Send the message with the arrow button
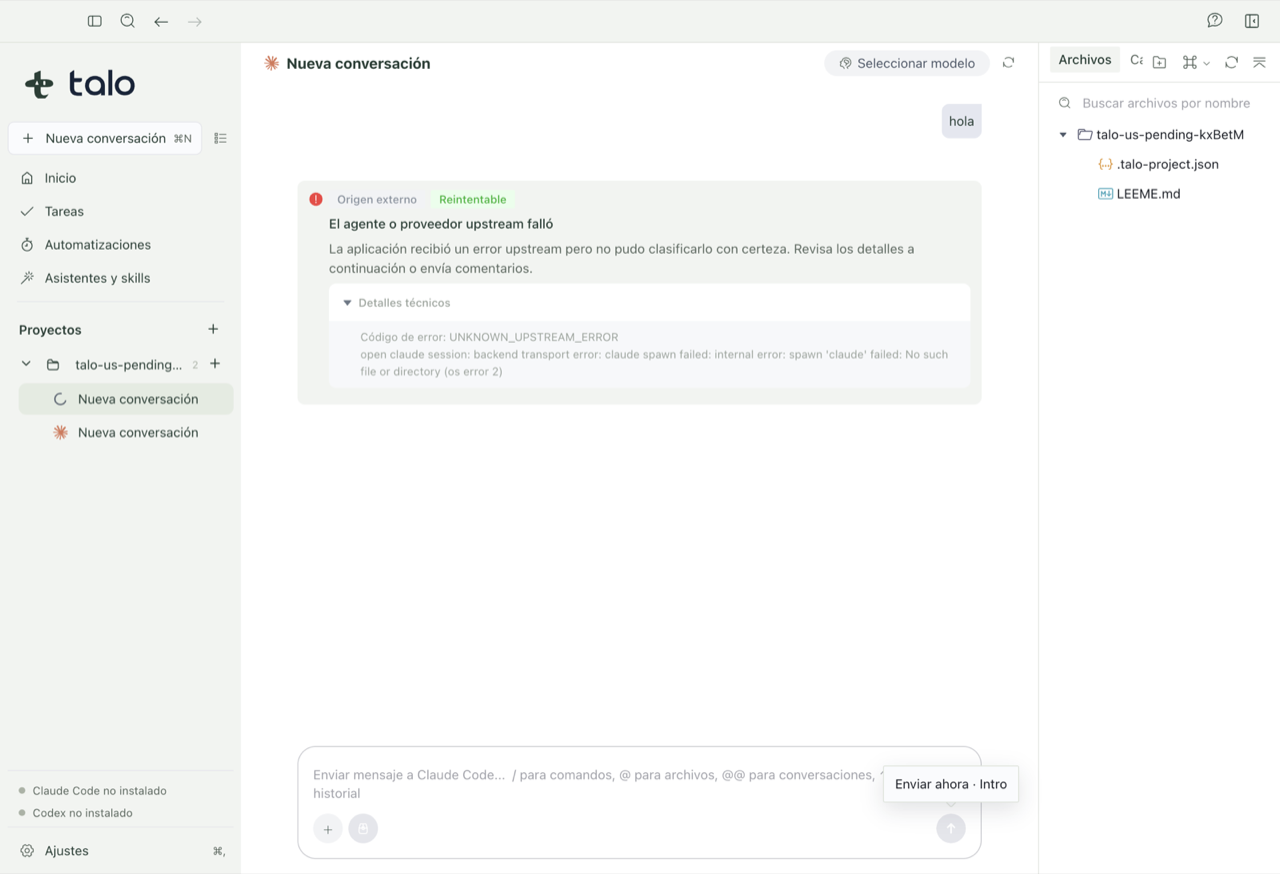The image size is (1280, 874). [951, 828]
